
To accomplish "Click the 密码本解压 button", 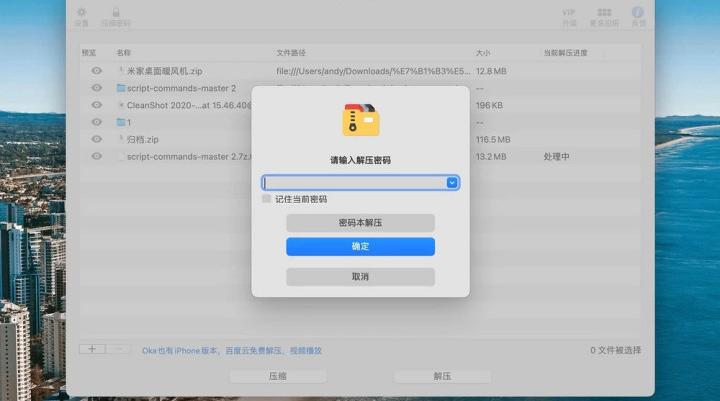I will (360, 223).
